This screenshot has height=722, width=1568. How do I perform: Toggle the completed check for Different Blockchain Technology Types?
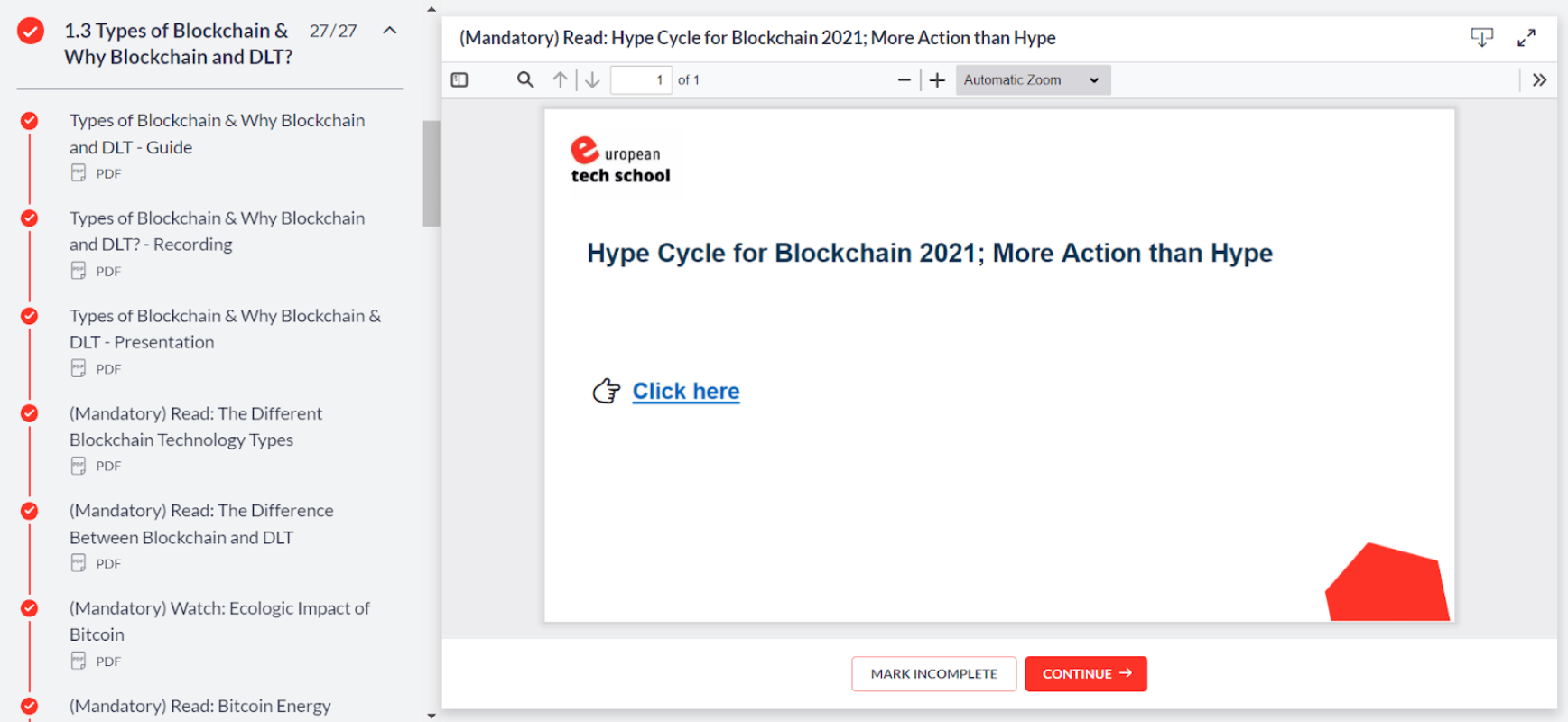[x=30, y=413]
